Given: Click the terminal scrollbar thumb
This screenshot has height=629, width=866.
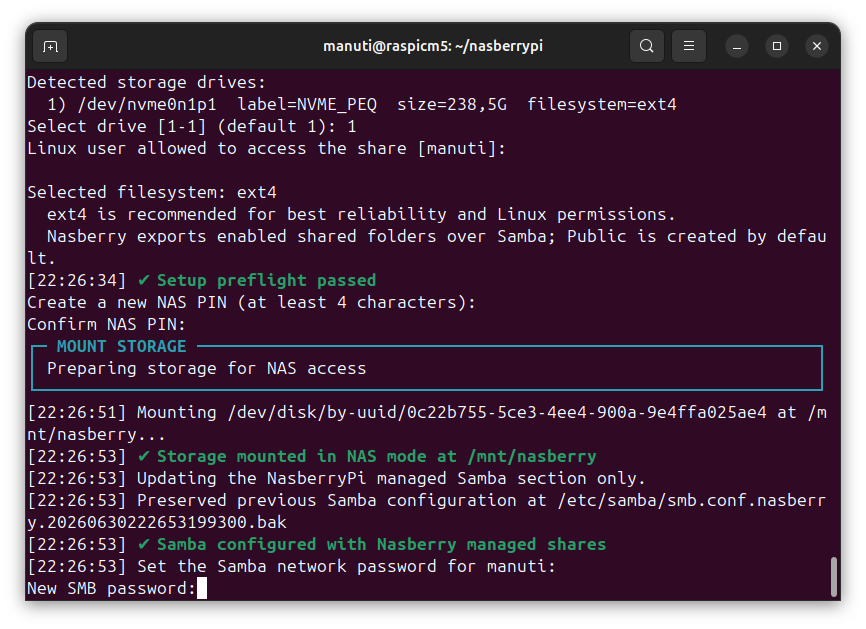Looking at the screenshot, I should [x=834, y=577].
